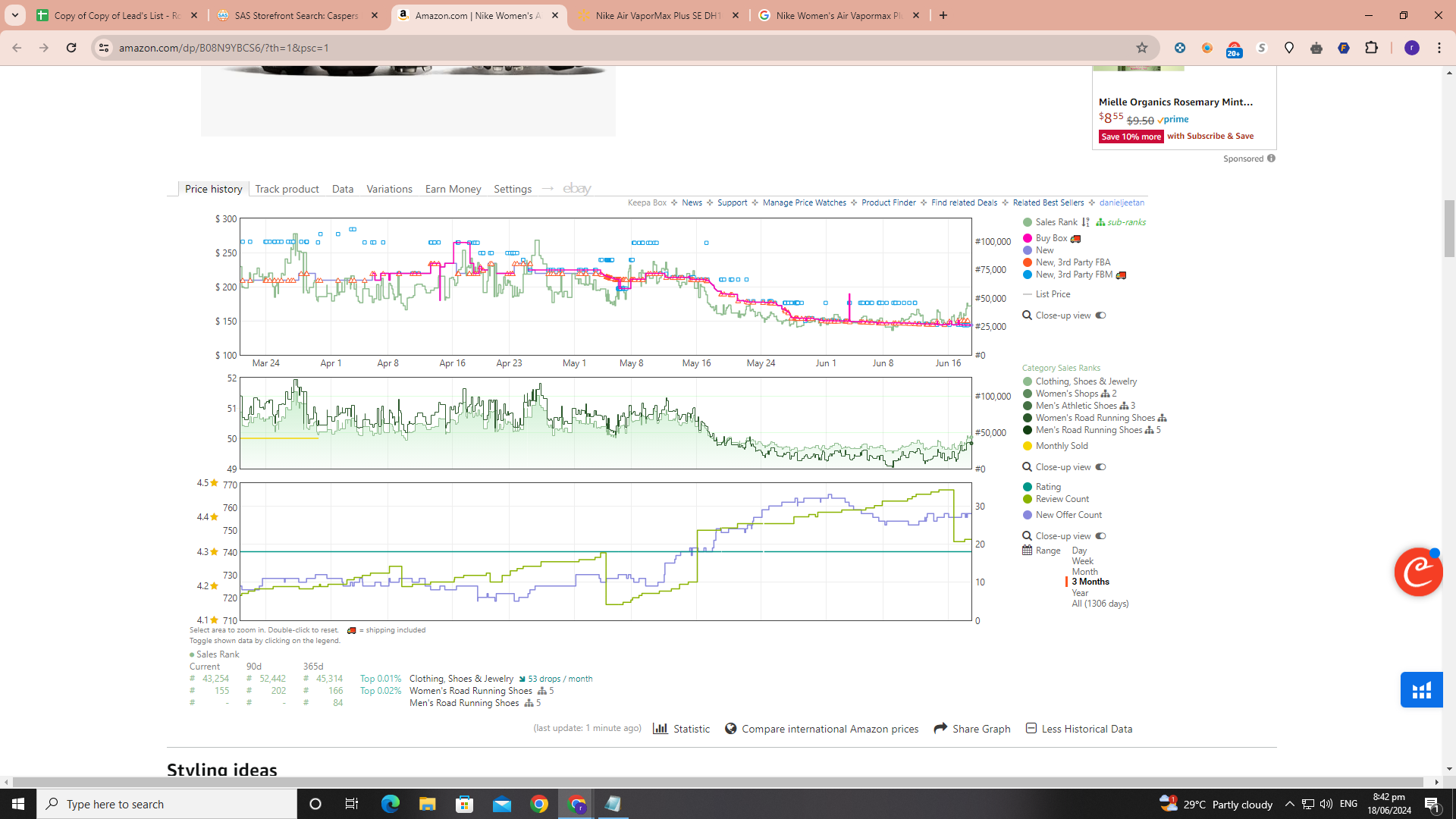Click the Support link
The height and width of the screenshot is (819, 1456).
pos(732,202)
